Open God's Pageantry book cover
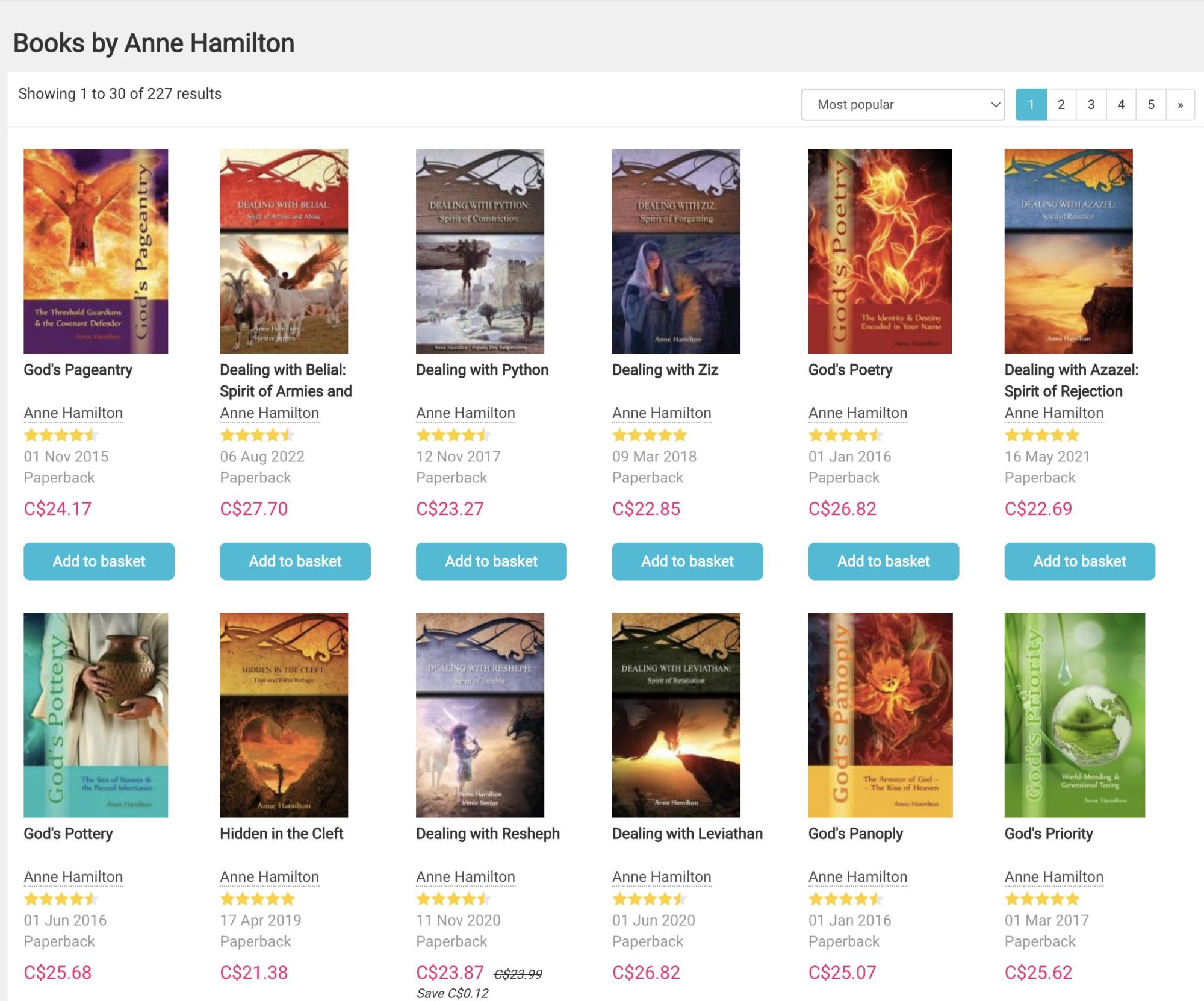This screenshot has height=1001, width=1204. [x=96, y=251]
